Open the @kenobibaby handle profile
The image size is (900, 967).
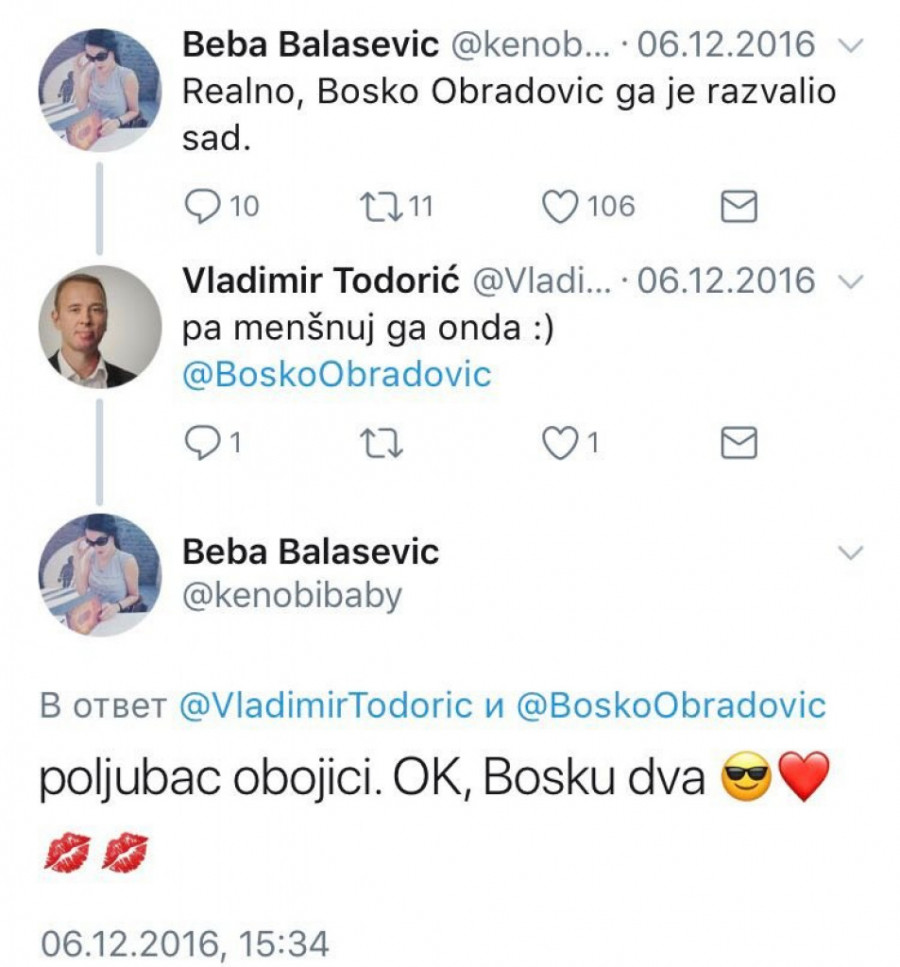[292, 596]
